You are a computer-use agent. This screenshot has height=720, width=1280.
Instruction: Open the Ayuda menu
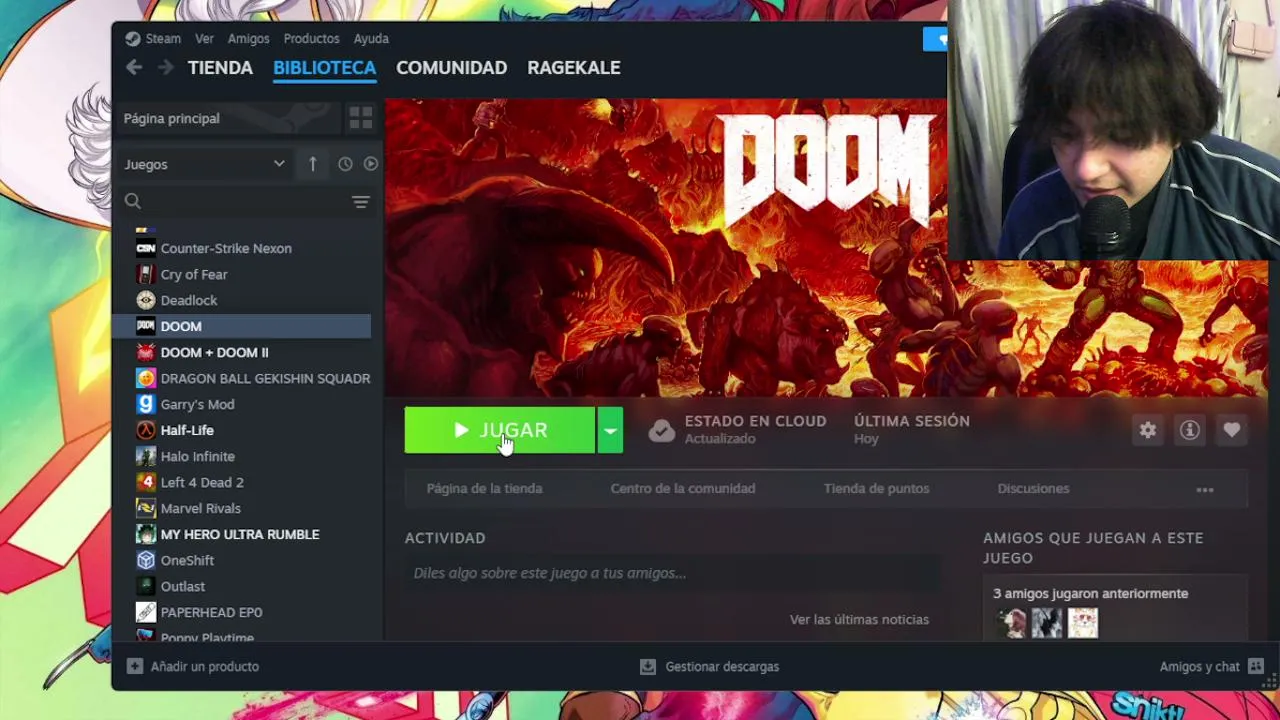371,39
